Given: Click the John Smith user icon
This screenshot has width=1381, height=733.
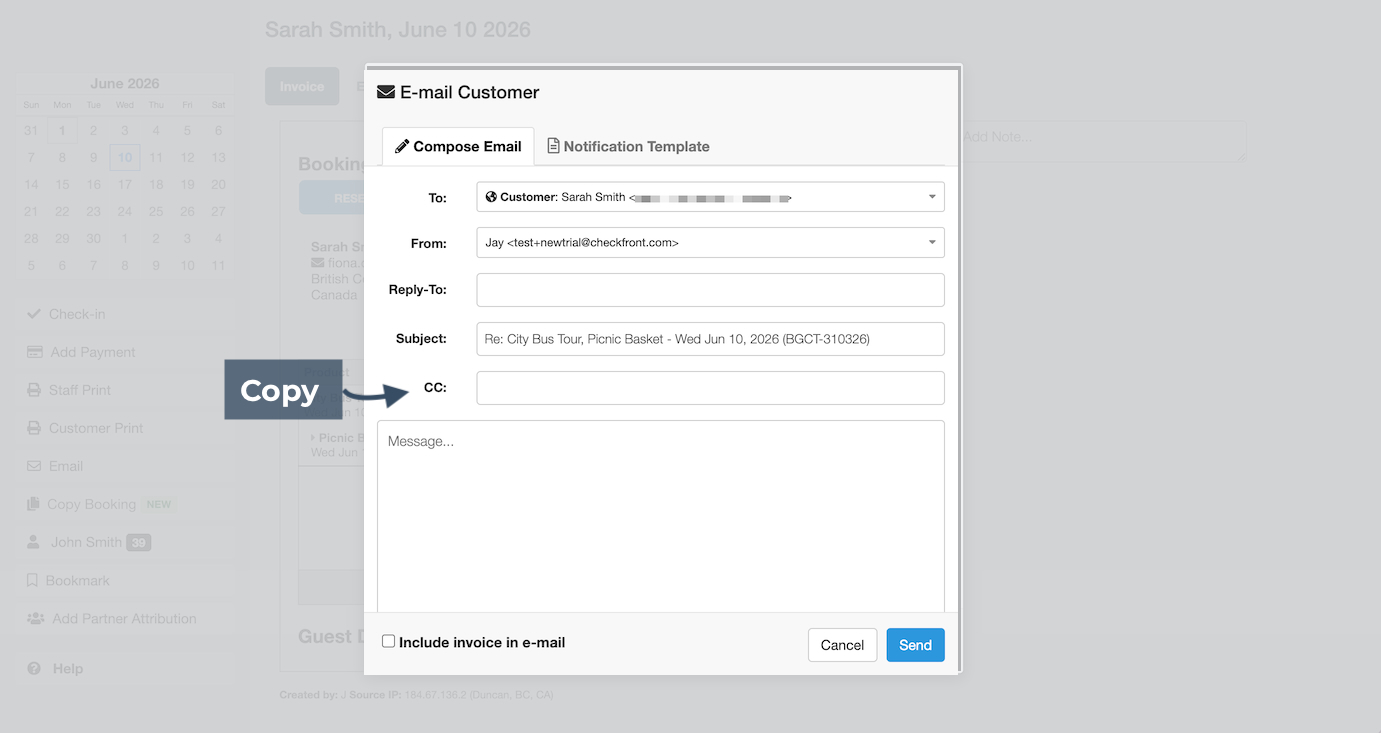Looking at the screenshot, I should click(x=33, y=542).
